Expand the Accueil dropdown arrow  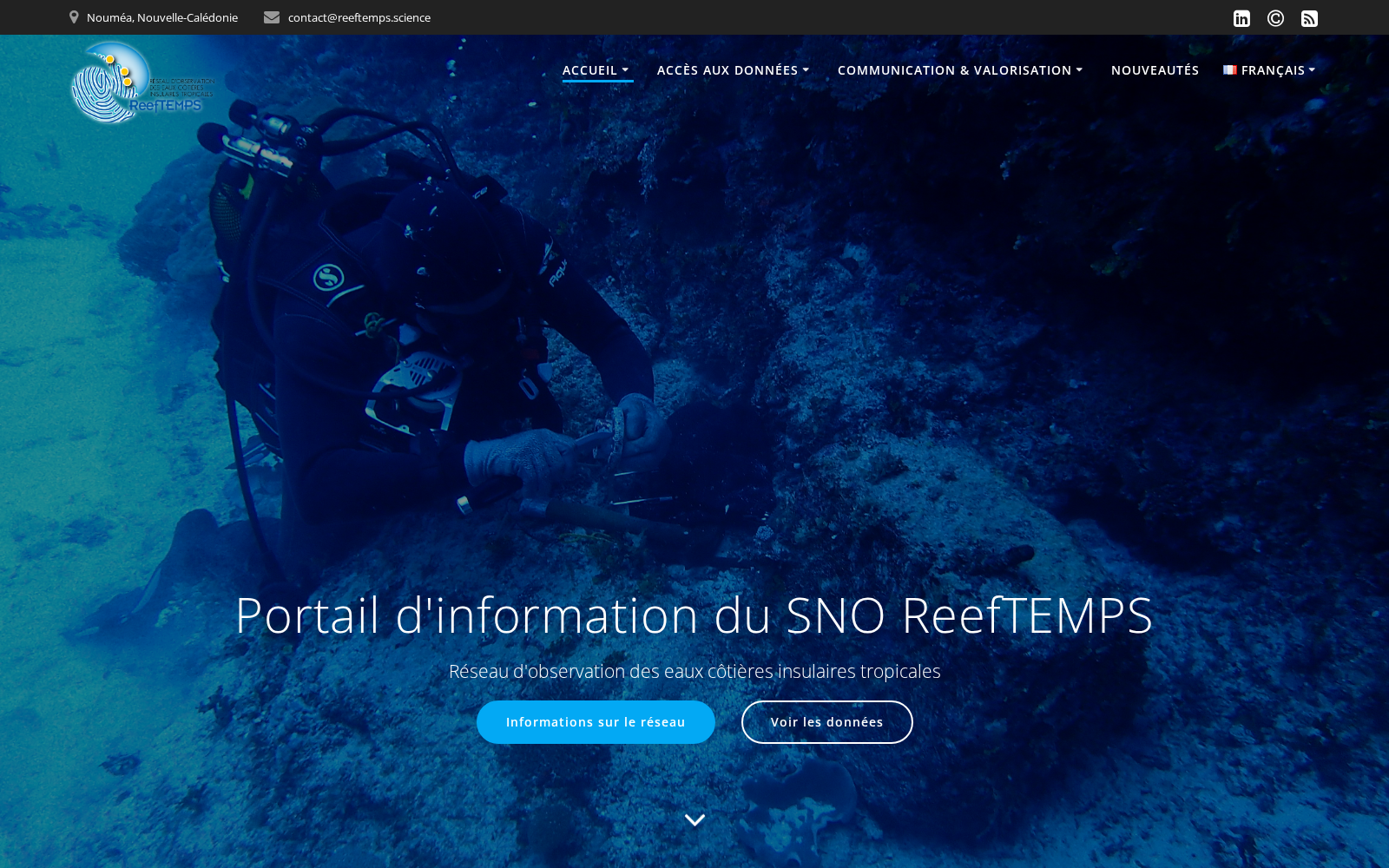click(625, 70)
